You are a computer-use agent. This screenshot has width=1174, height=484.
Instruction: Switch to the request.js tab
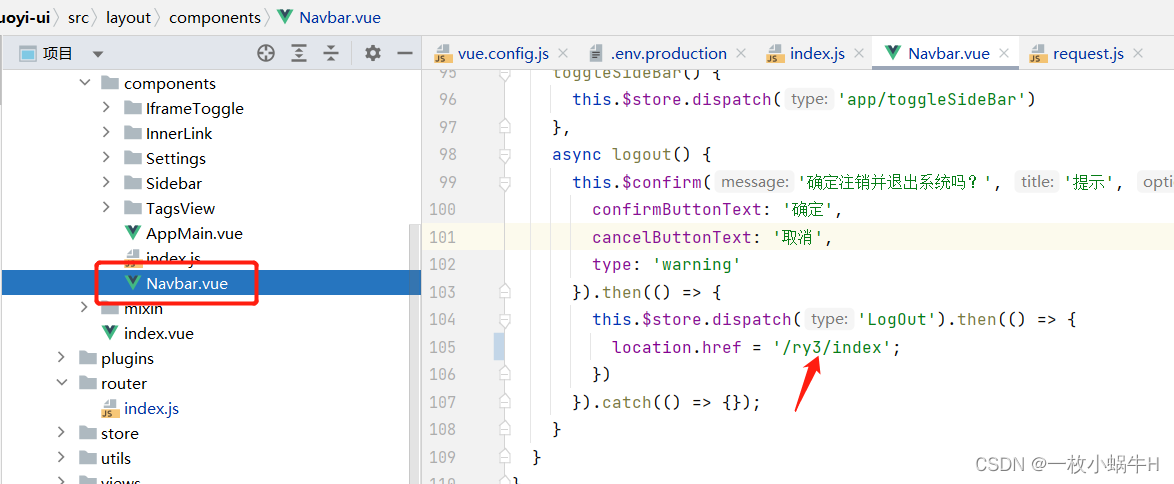[x=1087, y=53]
